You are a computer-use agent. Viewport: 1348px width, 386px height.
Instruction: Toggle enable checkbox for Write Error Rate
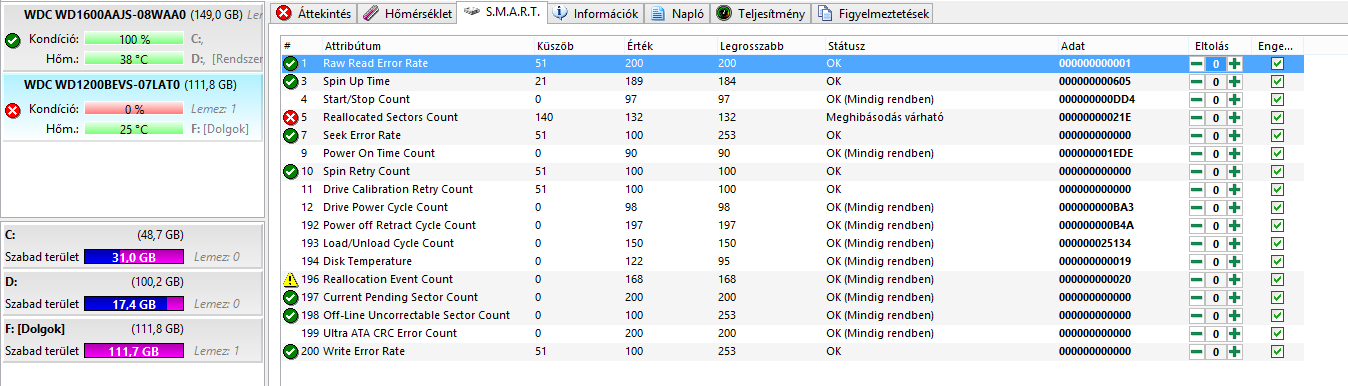click(x=1276, y=351)
